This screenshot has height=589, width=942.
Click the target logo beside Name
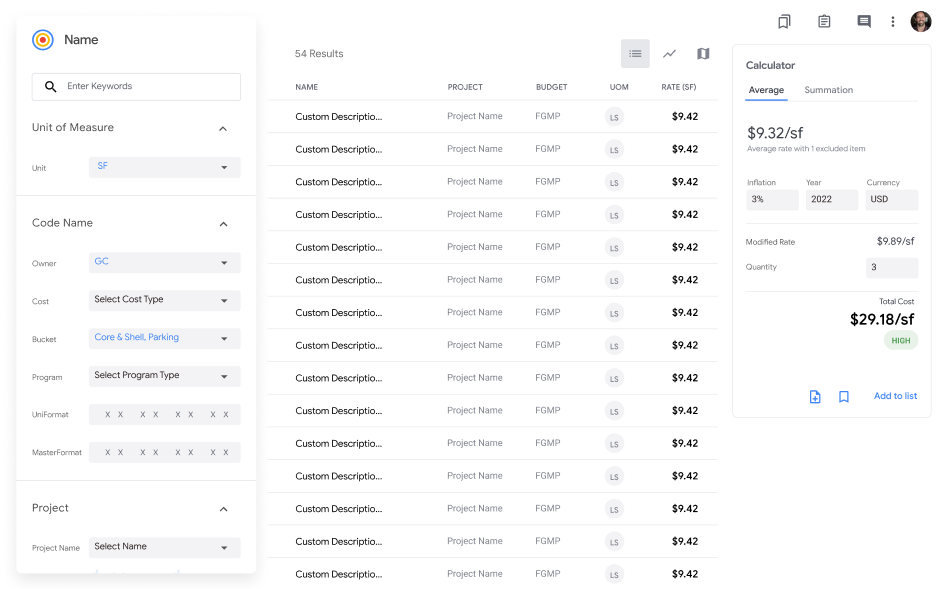(43, 40)
